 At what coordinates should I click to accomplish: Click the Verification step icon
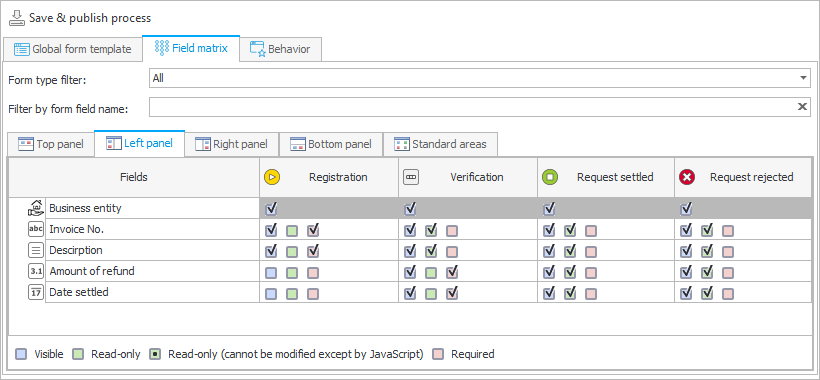pos(411,177)
